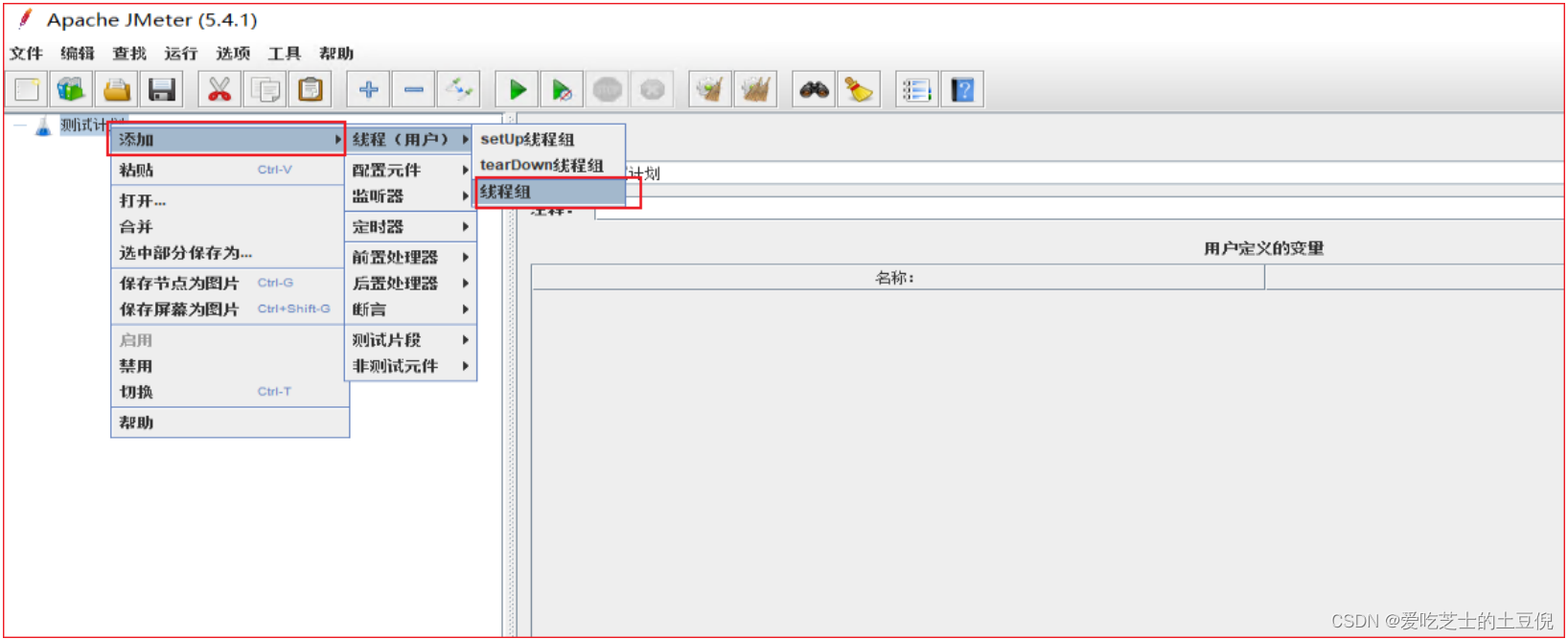
Task: Click the Open file folder icon
Action: coord(117,90)
